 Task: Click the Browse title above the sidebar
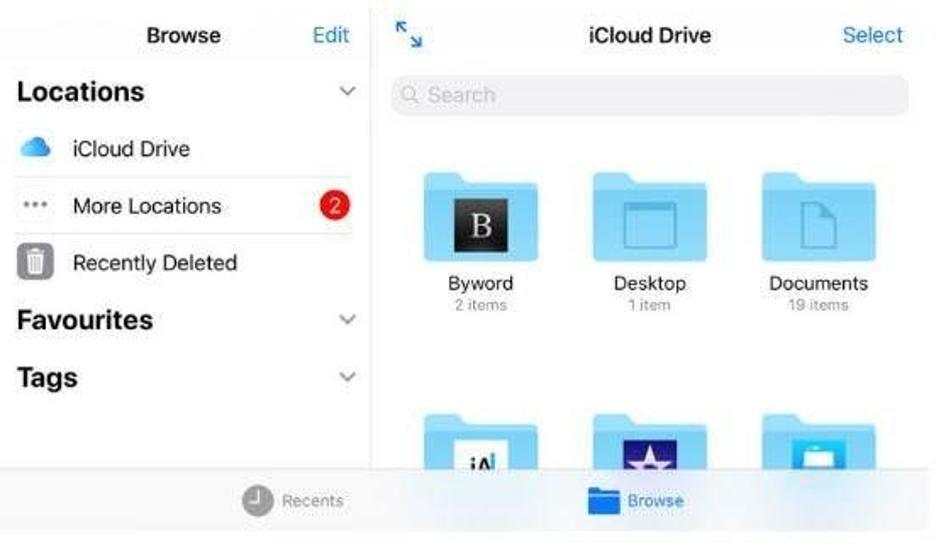(184, 35)
